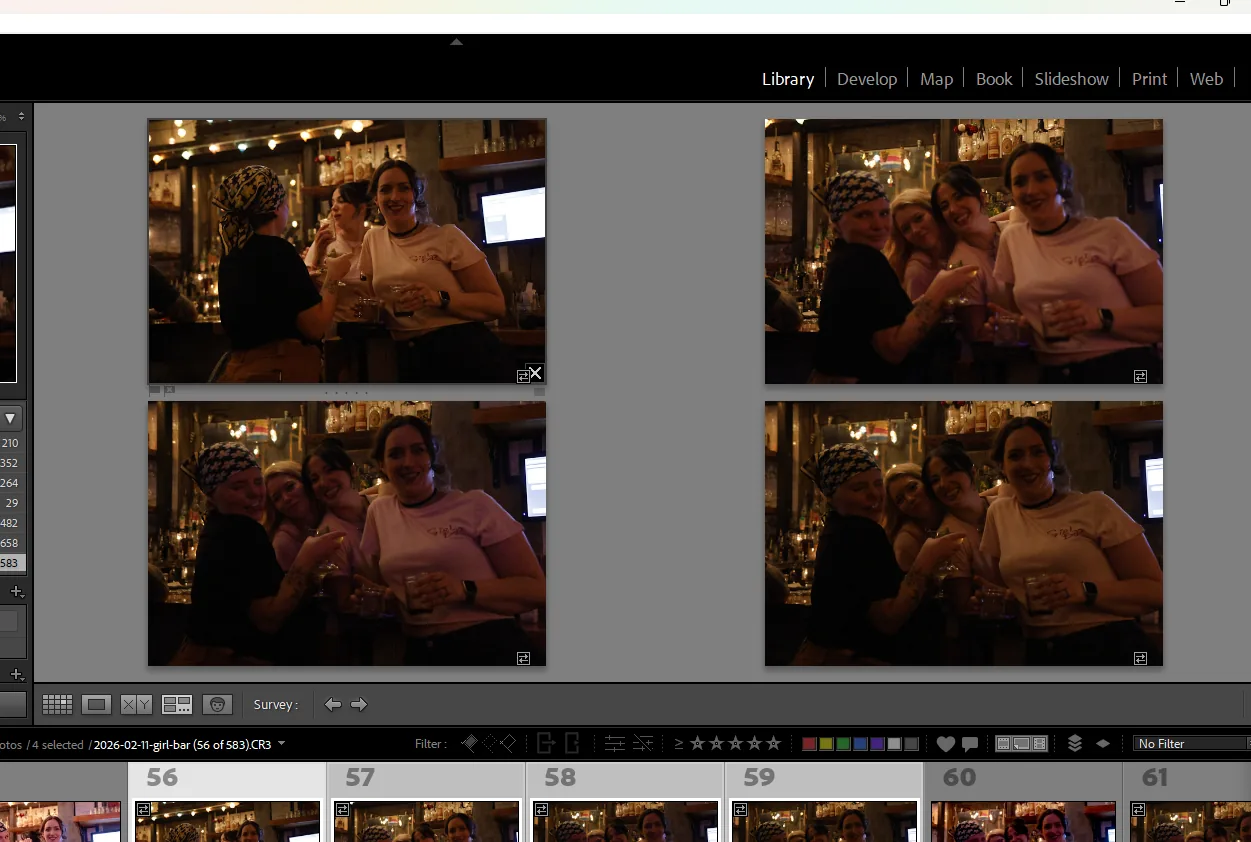1251x842 pixels.
Task: Select the Grid view icon
Action: pyautogui.click(x=57, y=704)
